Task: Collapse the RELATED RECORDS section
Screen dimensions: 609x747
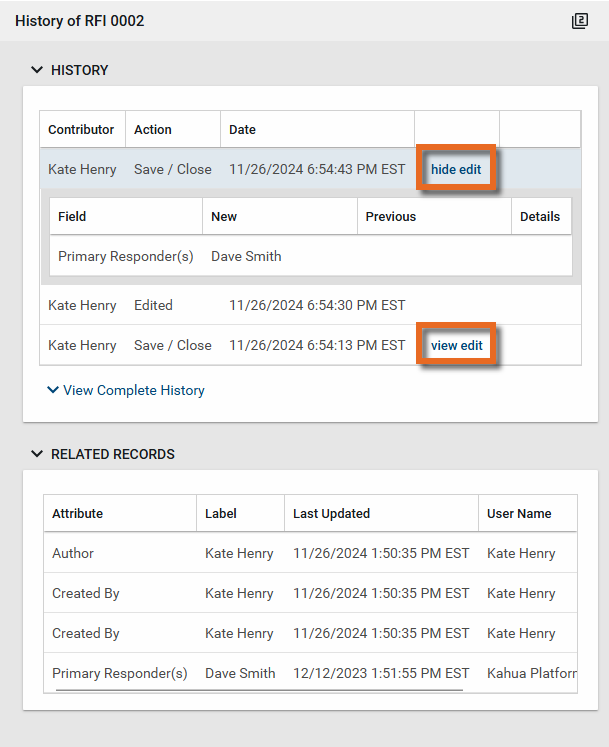Action: tap(37, 454)
